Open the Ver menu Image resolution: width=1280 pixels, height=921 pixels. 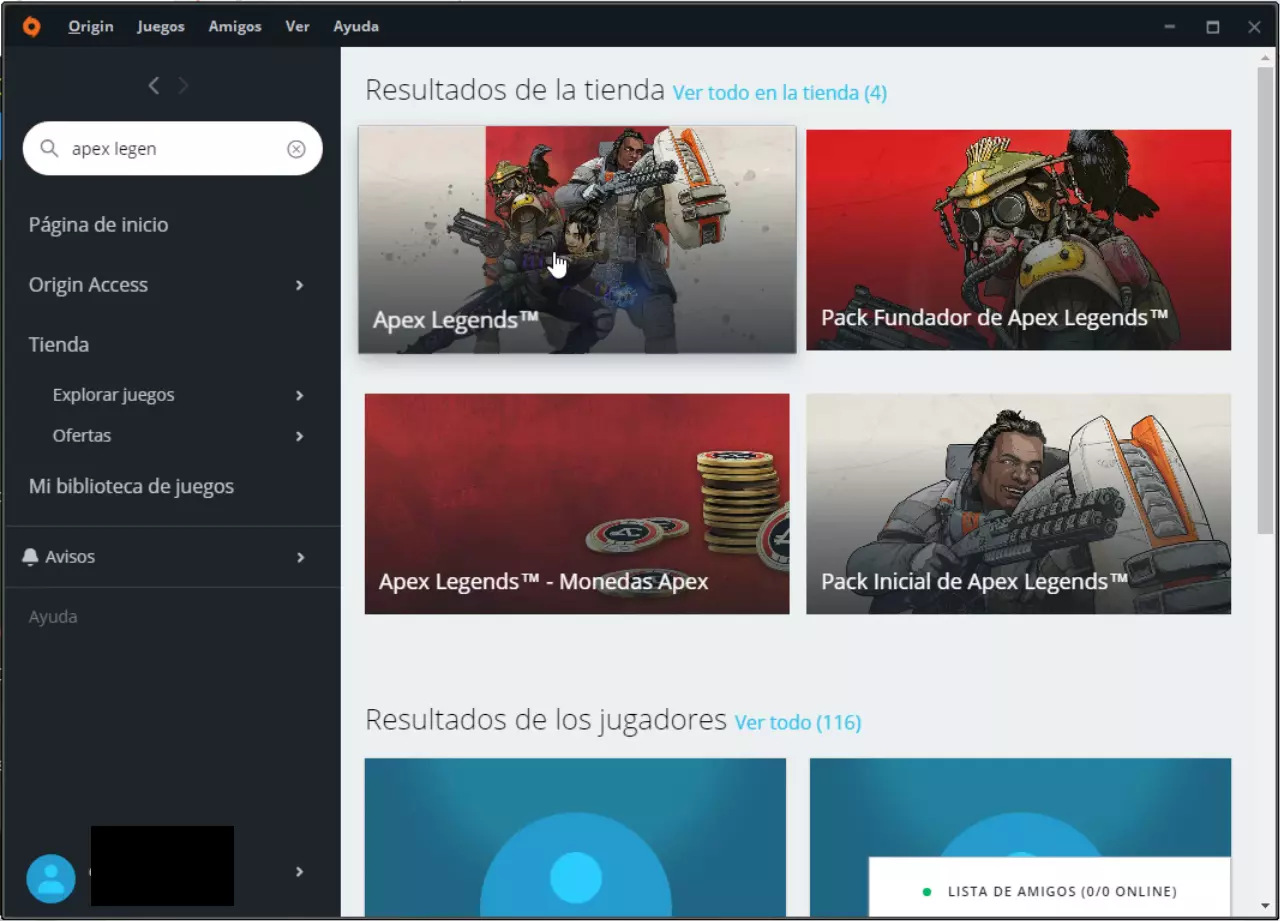click(x=297, y=27)
